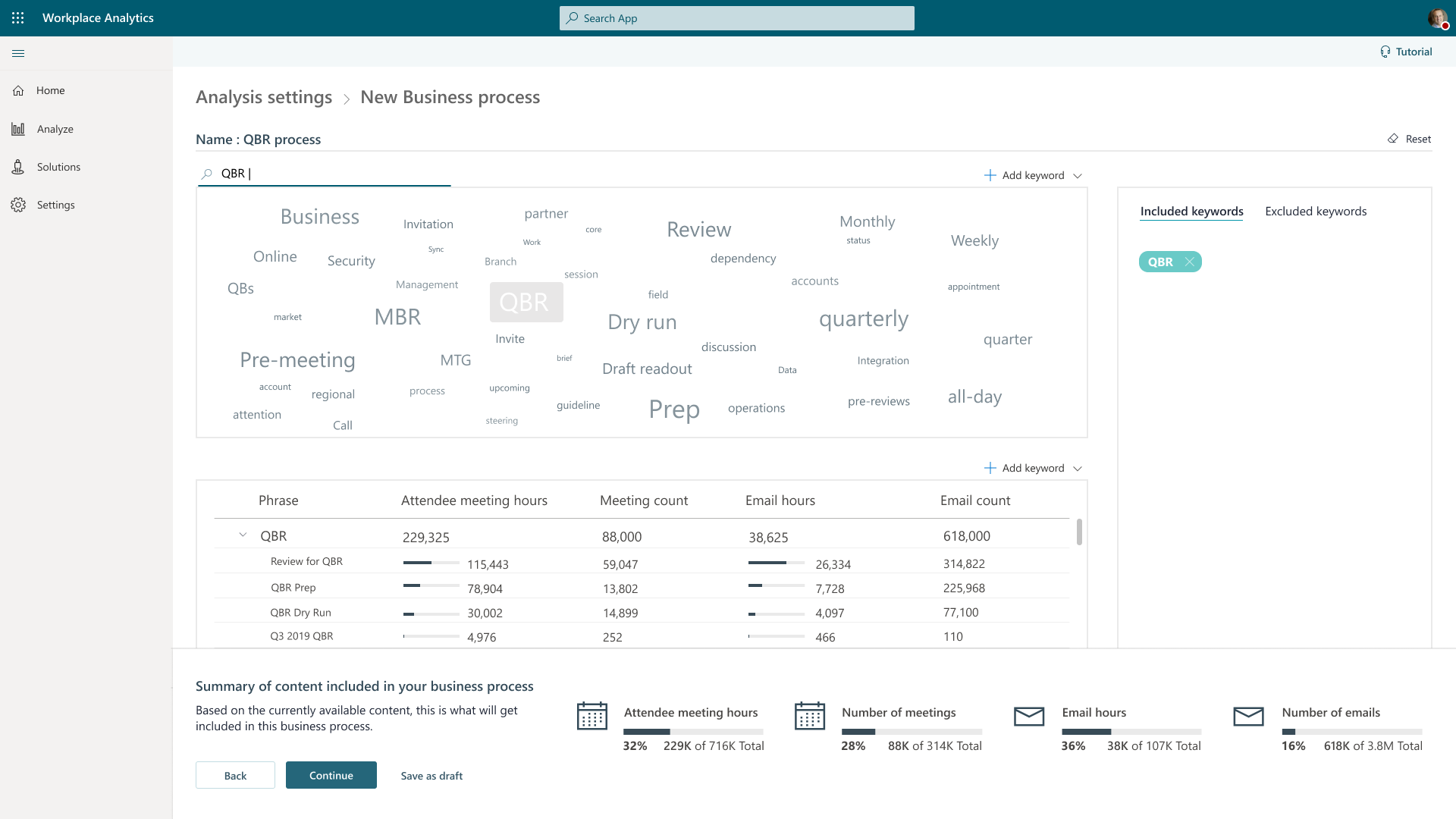Viewport: 1456px width, 819px height.
Task: Go back to Analysis settings breadcrumb
Action: pyautogui.click(x=264, y=97)
